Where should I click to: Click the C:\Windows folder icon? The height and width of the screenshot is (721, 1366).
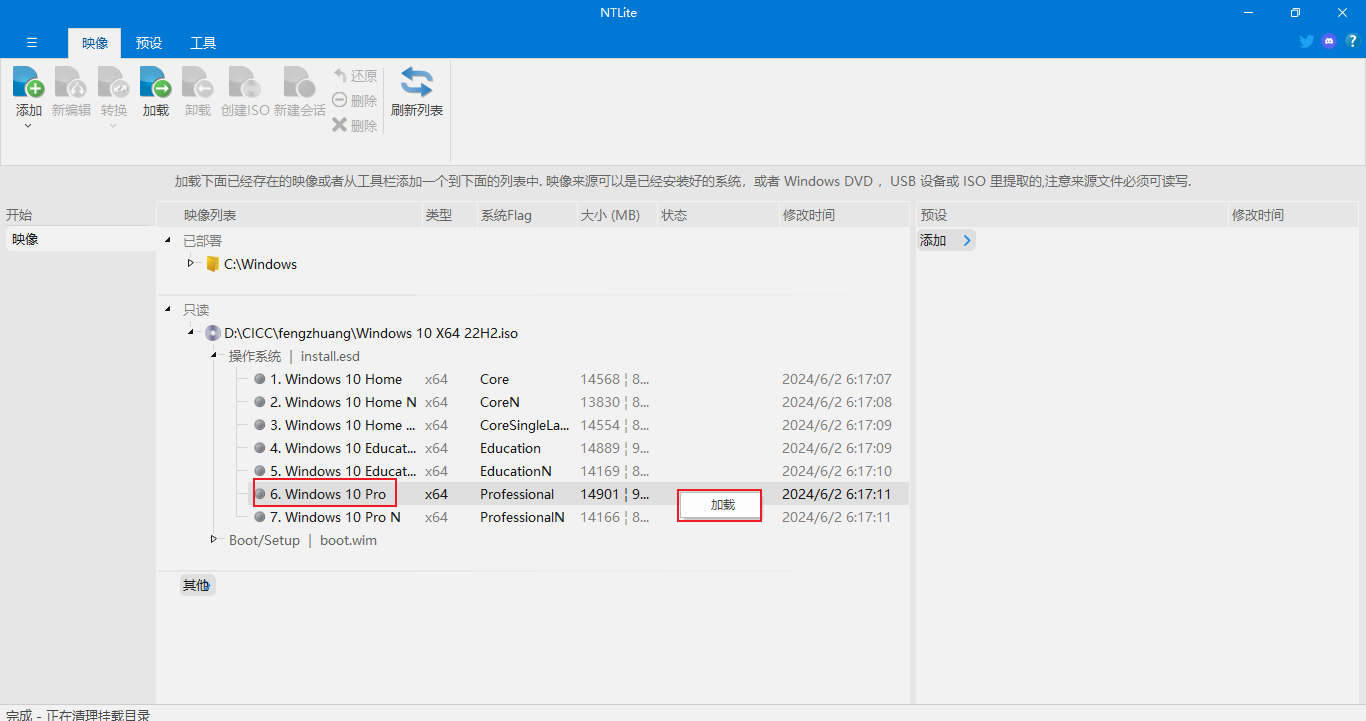pyautogui.click(x=212, y=264)
